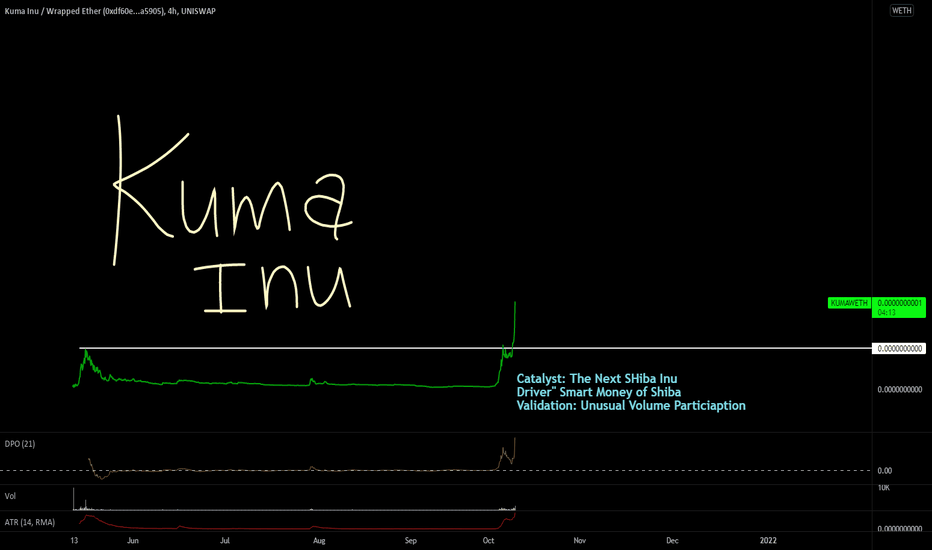Click the Oct date label
This screenshot has height=550, width=932.
click(489, 540)
